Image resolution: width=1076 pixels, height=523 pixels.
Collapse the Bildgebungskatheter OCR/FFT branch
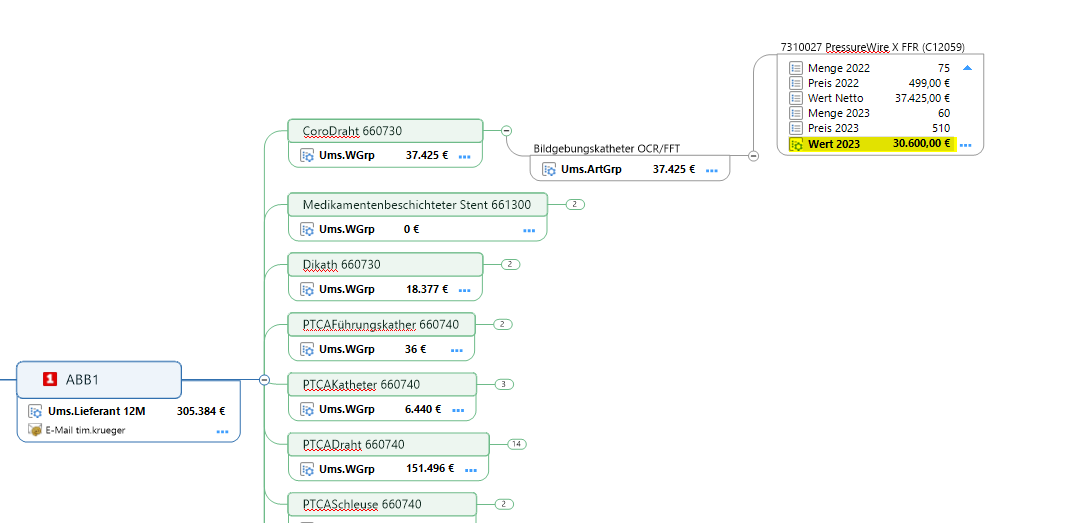pyautogui.click(x=754, y=156)
